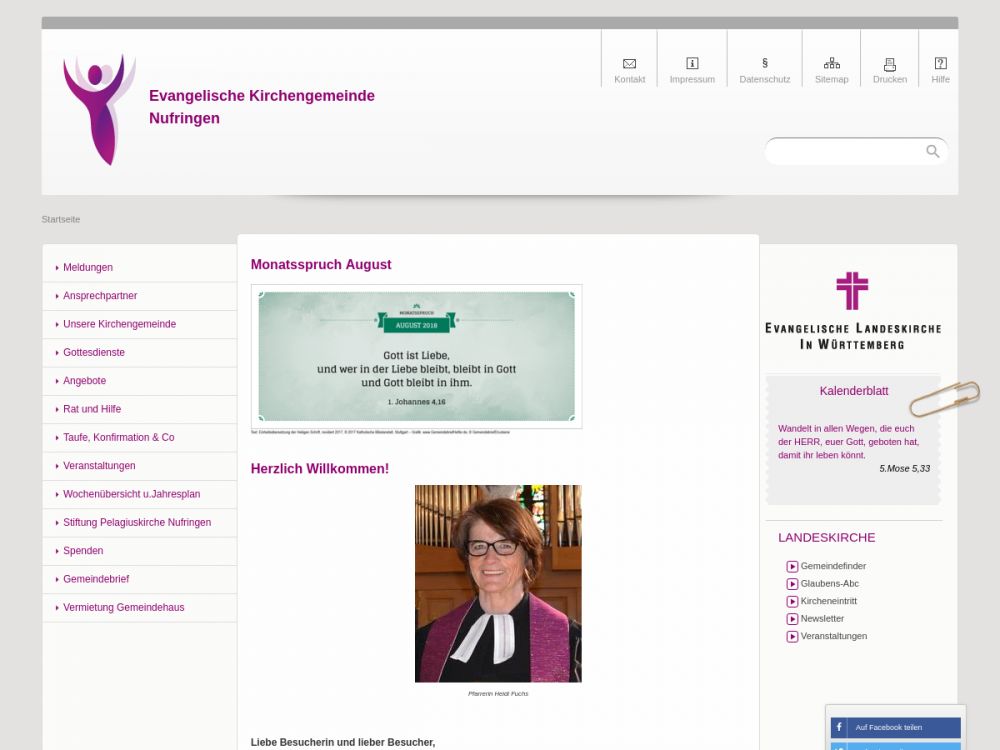The width and height of the screenshot is (1000, 750).
Task: Click the Monatsspruch August verse image
Action: point(416,357)
